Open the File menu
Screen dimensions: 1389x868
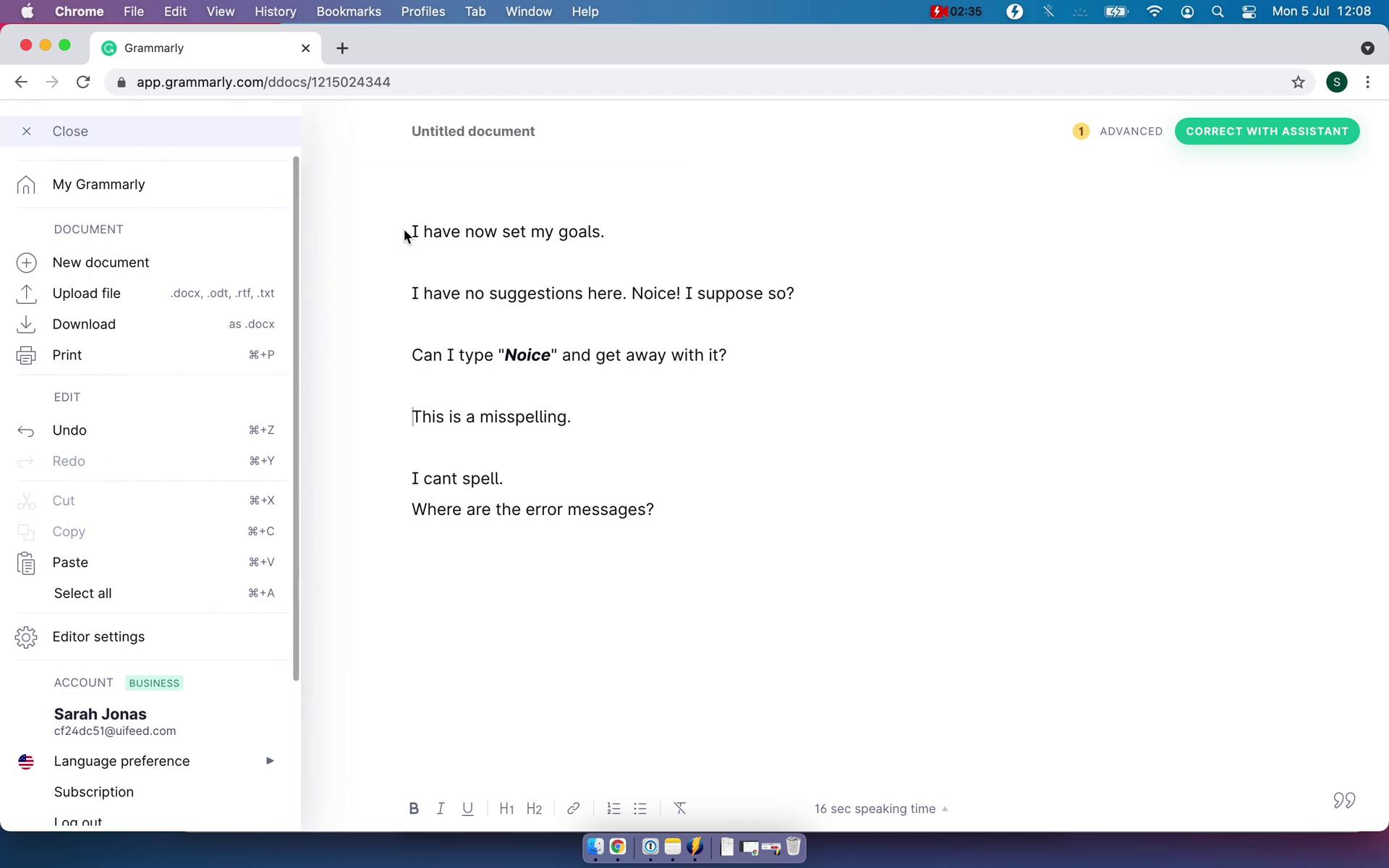(x=133, y=11)
